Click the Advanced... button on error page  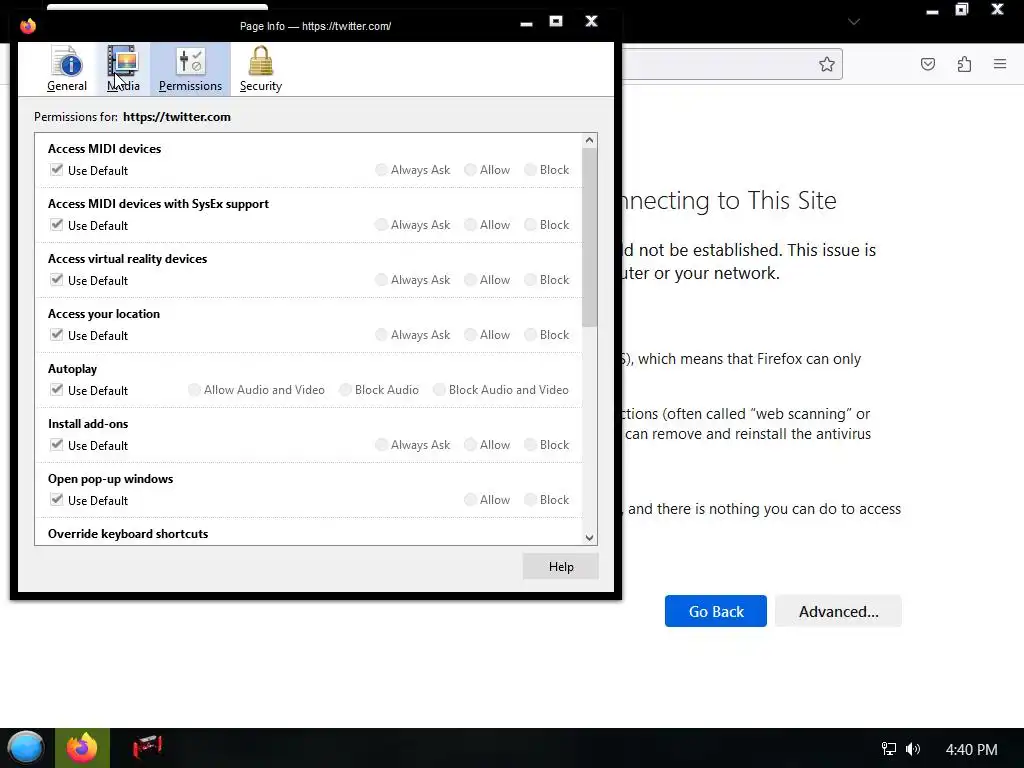pos(839,611)
